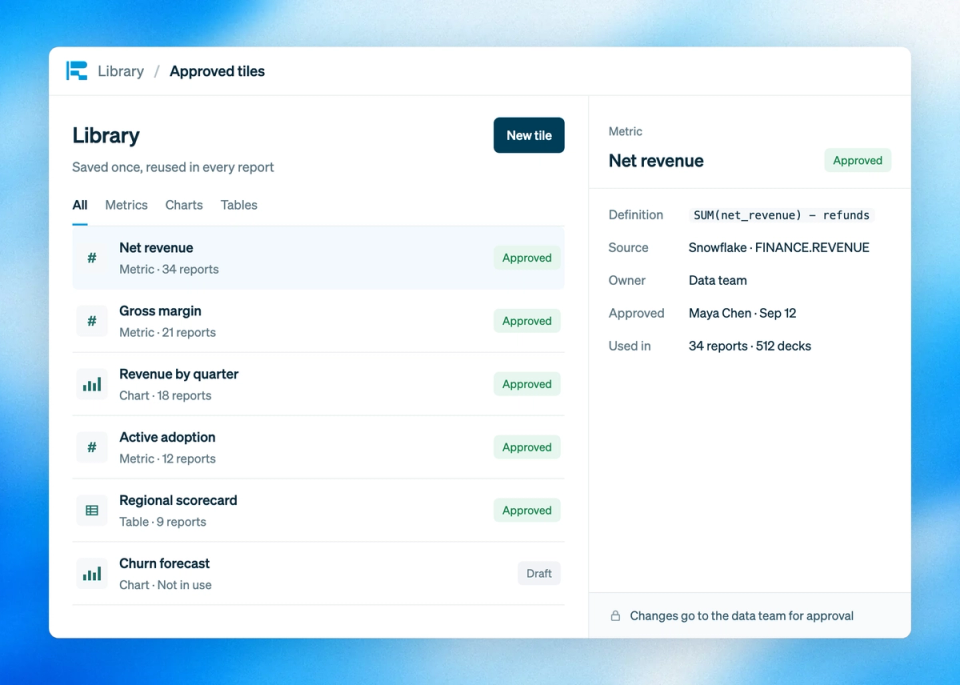This screenshot has width=960, height=685.
Task: Click the bar chart icon beside Churn forecast
Action: pos(92,574)
